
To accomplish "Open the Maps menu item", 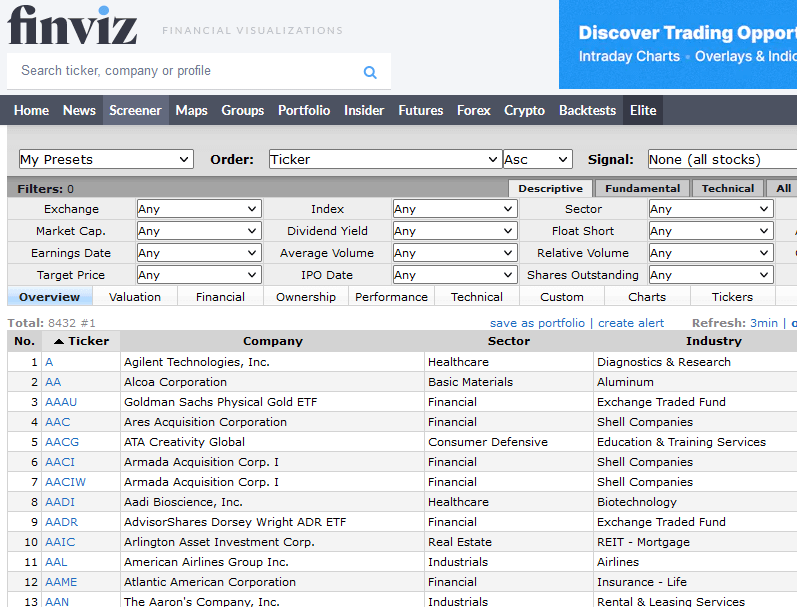I will point(192,110).
